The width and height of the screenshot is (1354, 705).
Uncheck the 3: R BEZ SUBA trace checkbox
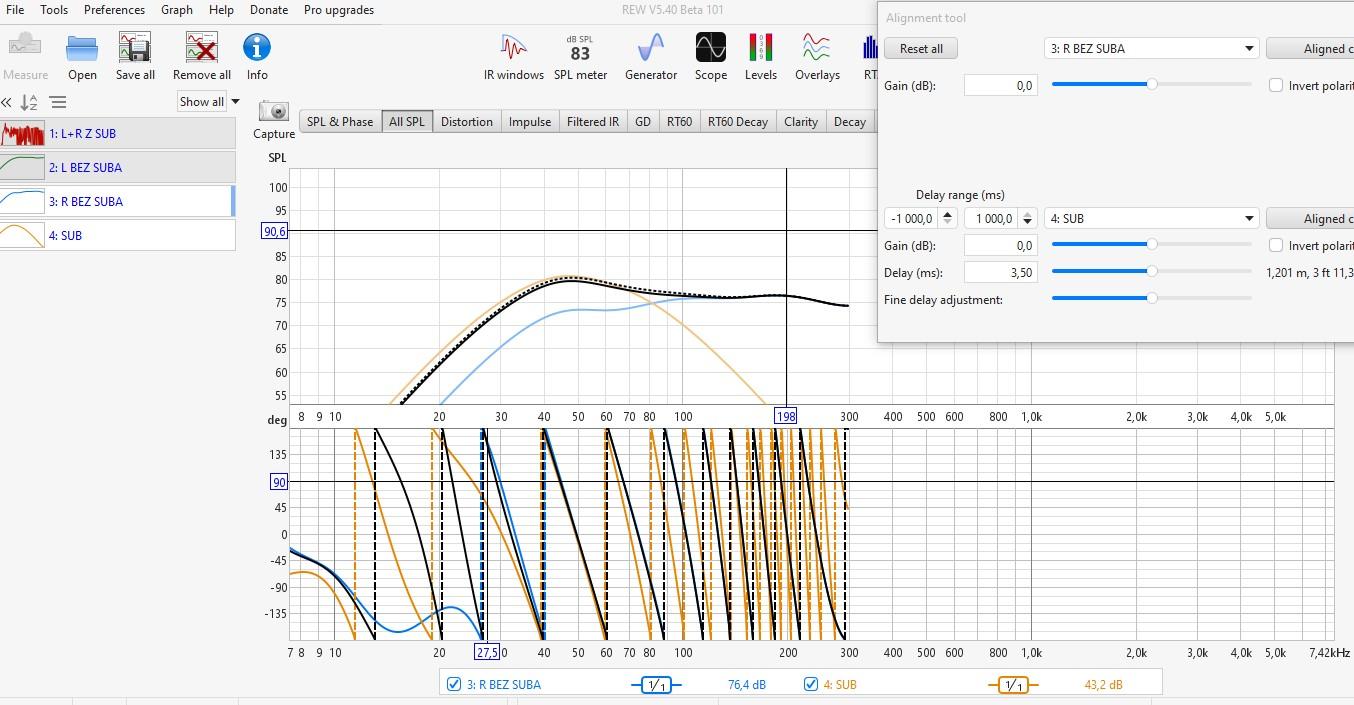(x=454, y=685)
